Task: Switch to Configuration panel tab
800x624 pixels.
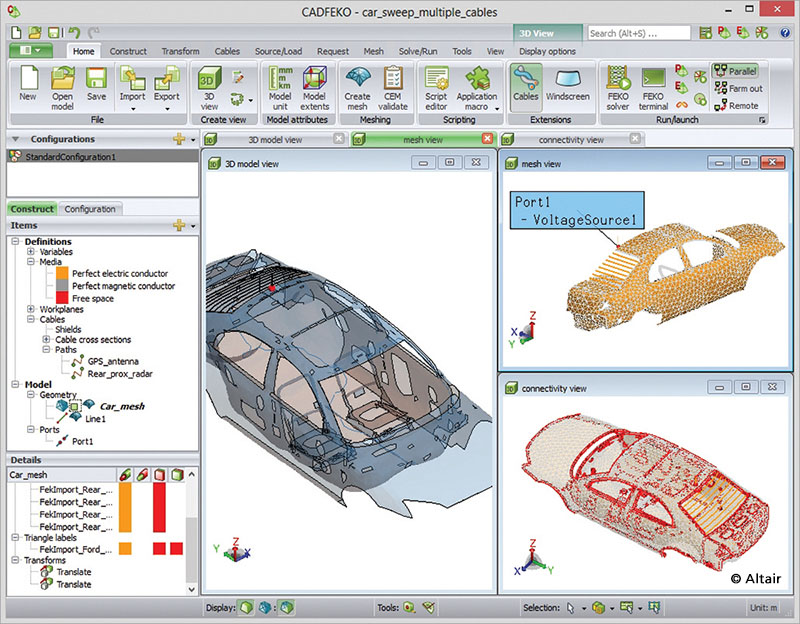Action: point(90,209)
